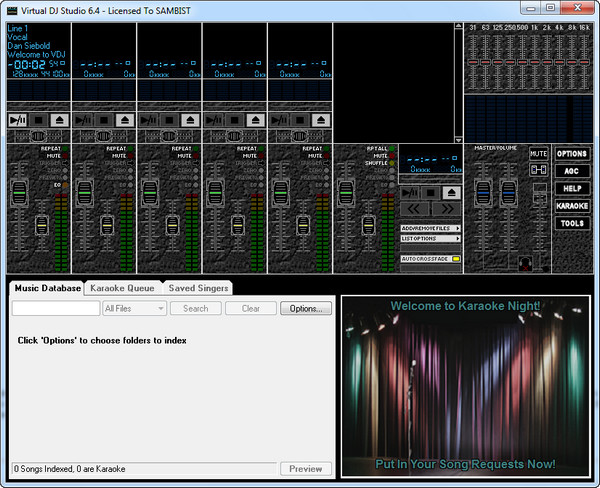The height and width of the screenshot is (488, 600).
Task: Expand the Add/Remove Files menu
Action: (430, 229)
